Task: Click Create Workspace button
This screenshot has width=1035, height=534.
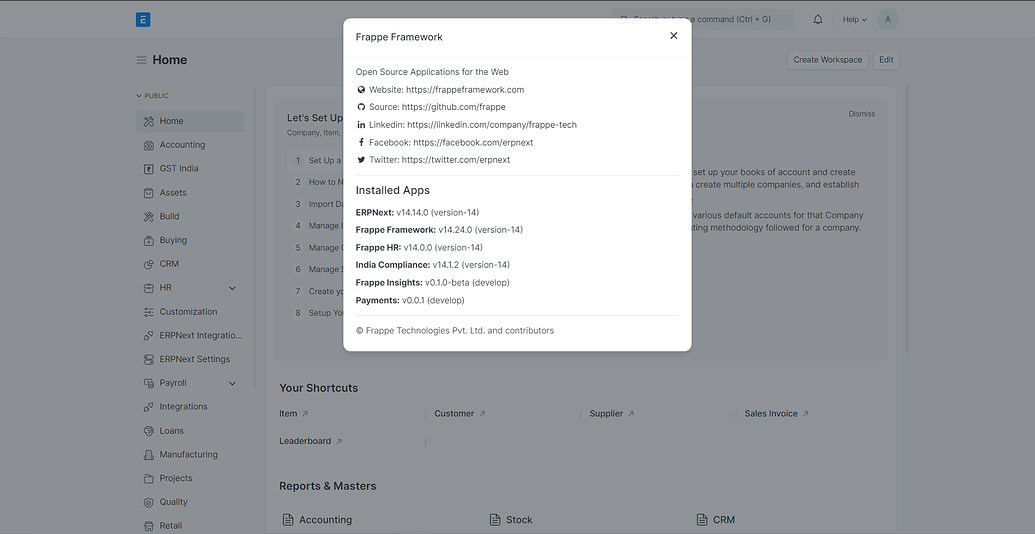Action: (828, 60)
